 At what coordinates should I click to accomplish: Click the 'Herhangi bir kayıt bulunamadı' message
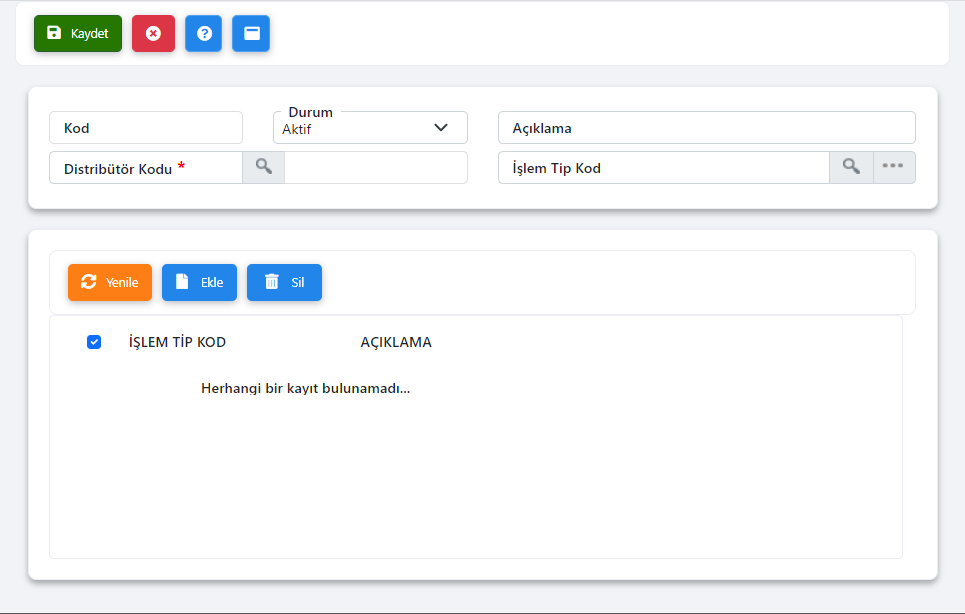[x=306, y=388]
